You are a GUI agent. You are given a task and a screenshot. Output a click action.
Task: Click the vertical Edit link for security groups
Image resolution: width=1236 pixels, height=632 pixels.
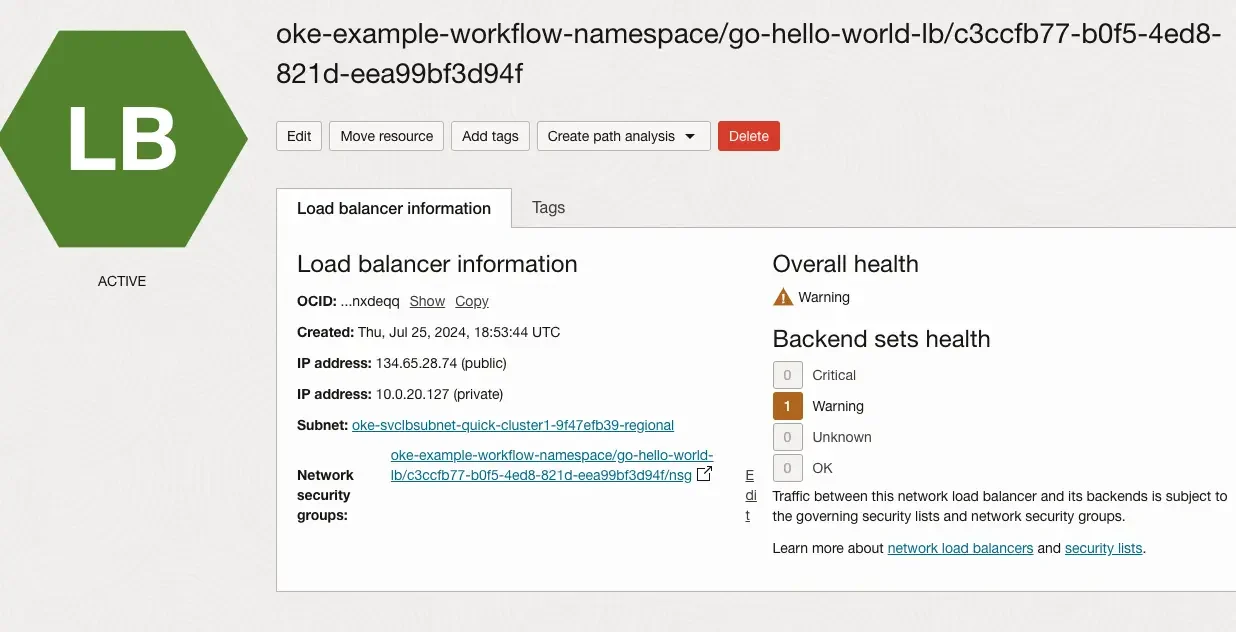[x=750, y=495]
